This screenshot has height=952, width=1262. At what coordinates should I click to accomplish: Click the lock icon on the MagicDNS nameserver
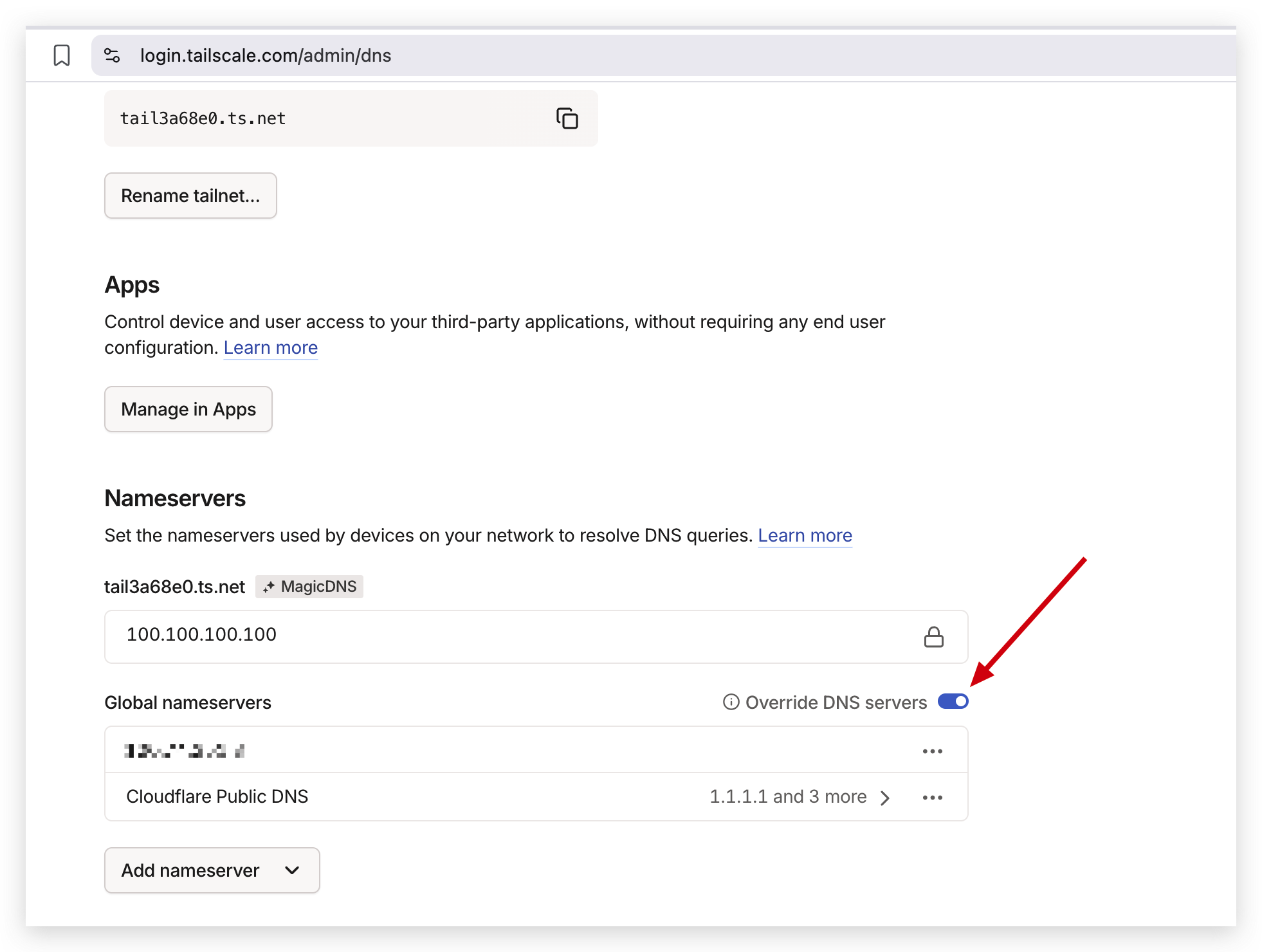(935, 636)
